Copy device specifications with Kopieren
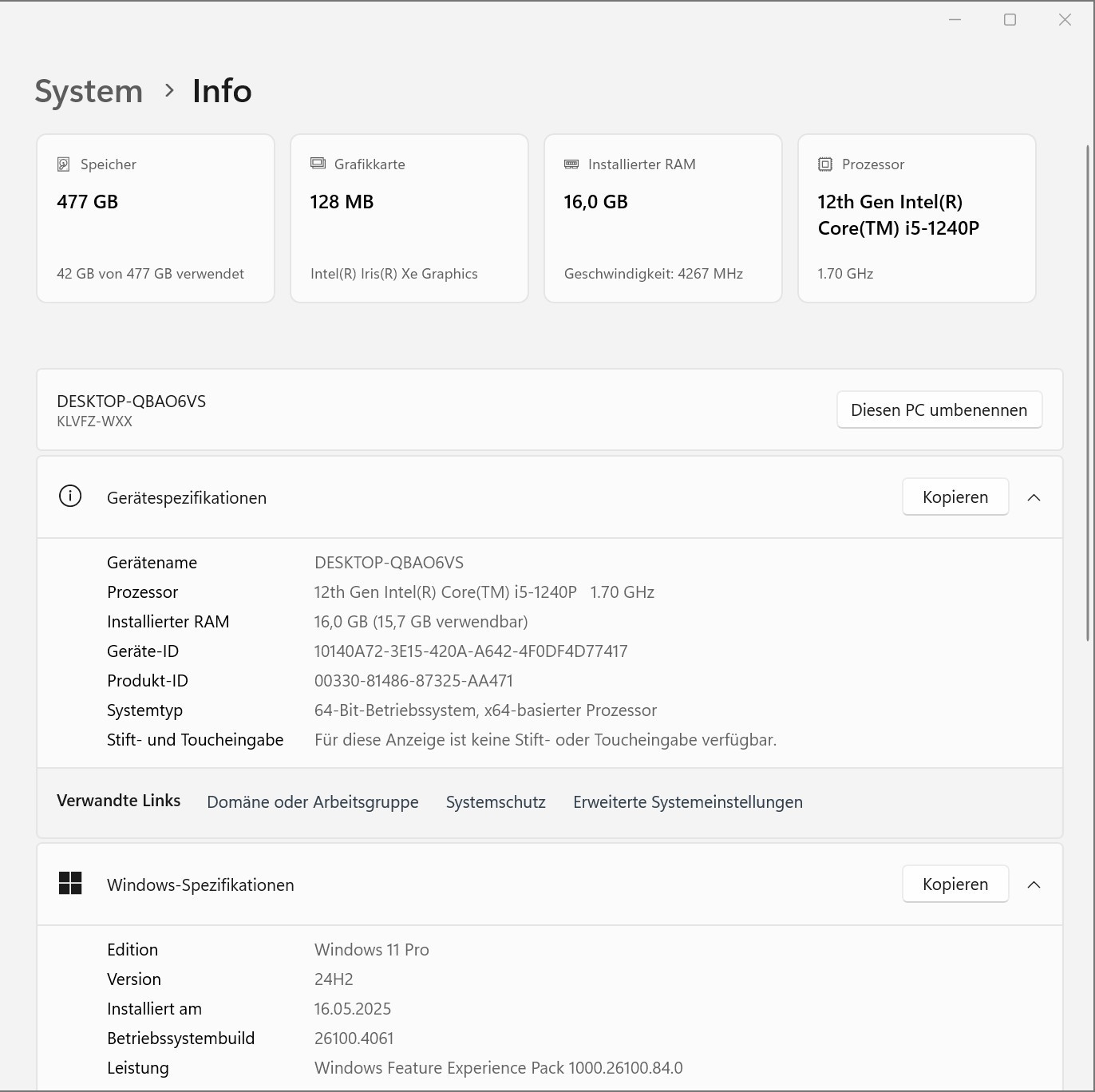This screenshot has width=1095, height=1092. click(x=955, y=497)
